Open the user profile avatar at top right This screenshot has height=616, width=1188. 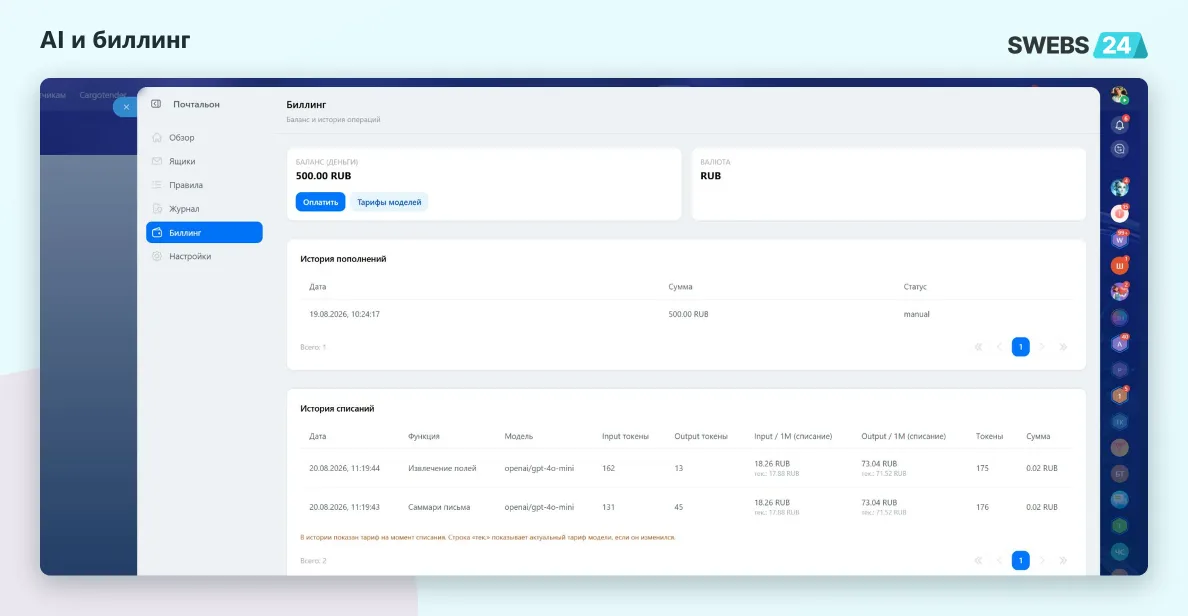[1119, 95]
